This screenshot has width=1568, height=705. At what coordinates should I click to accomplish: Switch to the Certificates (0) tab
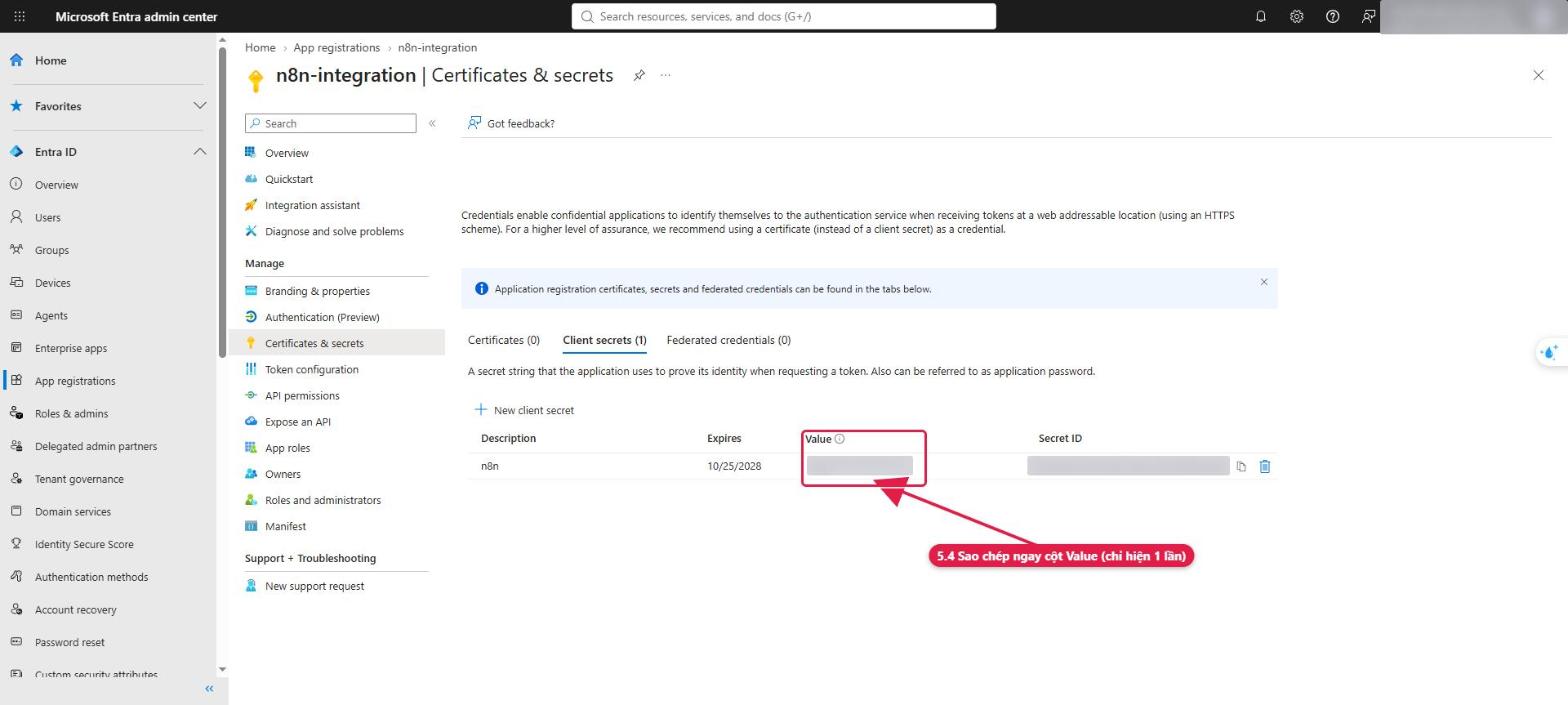point(504,340)
